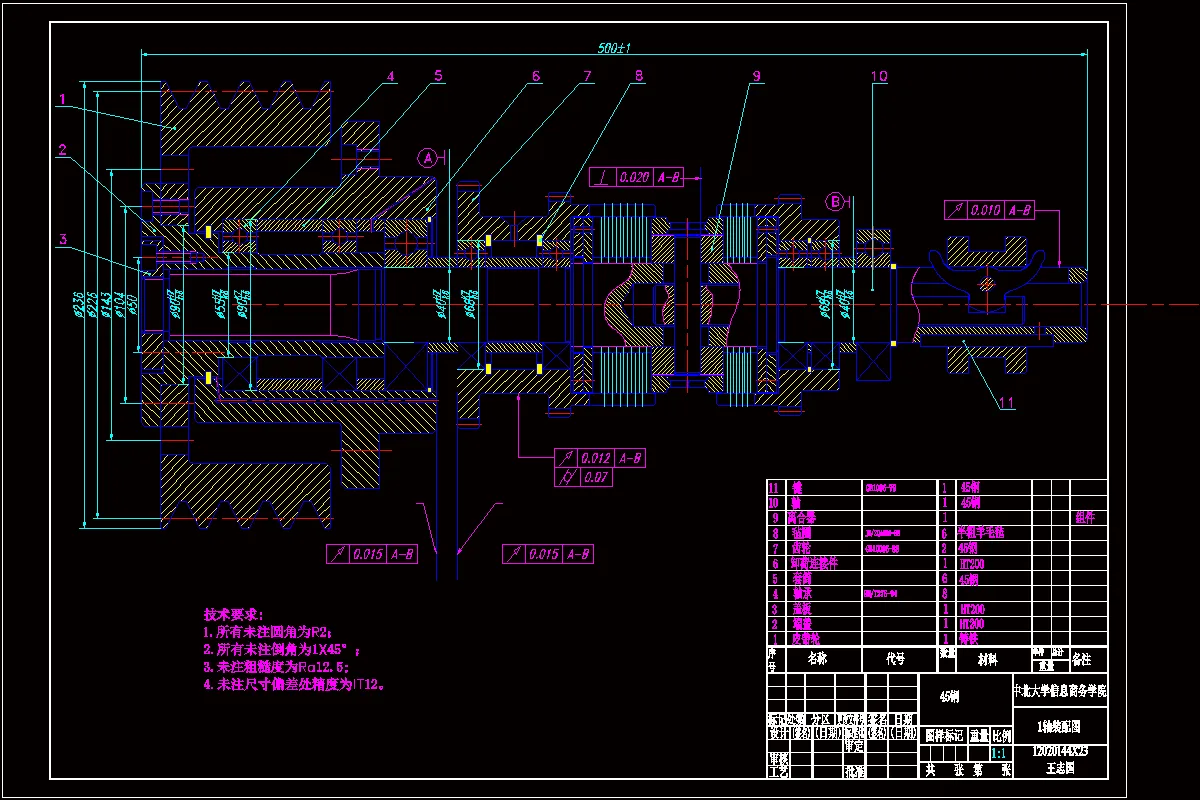Select parts list entry 套筒
Screen dimensions: 1200x800
point(802,579)
